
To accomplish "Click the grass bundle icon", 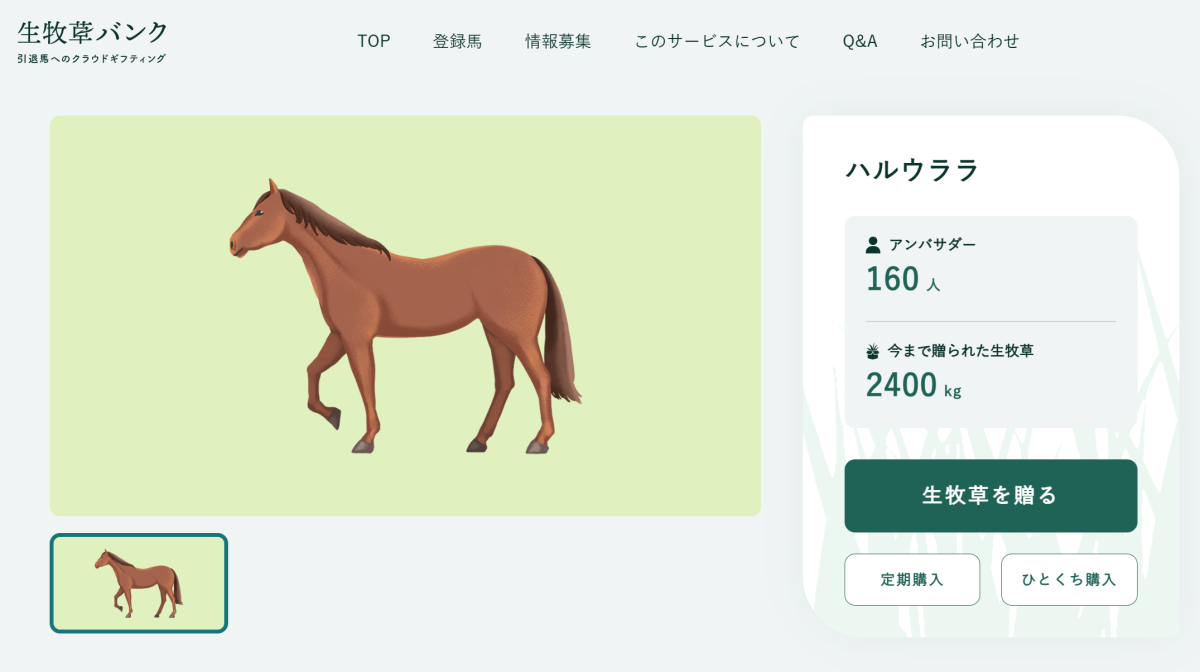I will (873, 351).
